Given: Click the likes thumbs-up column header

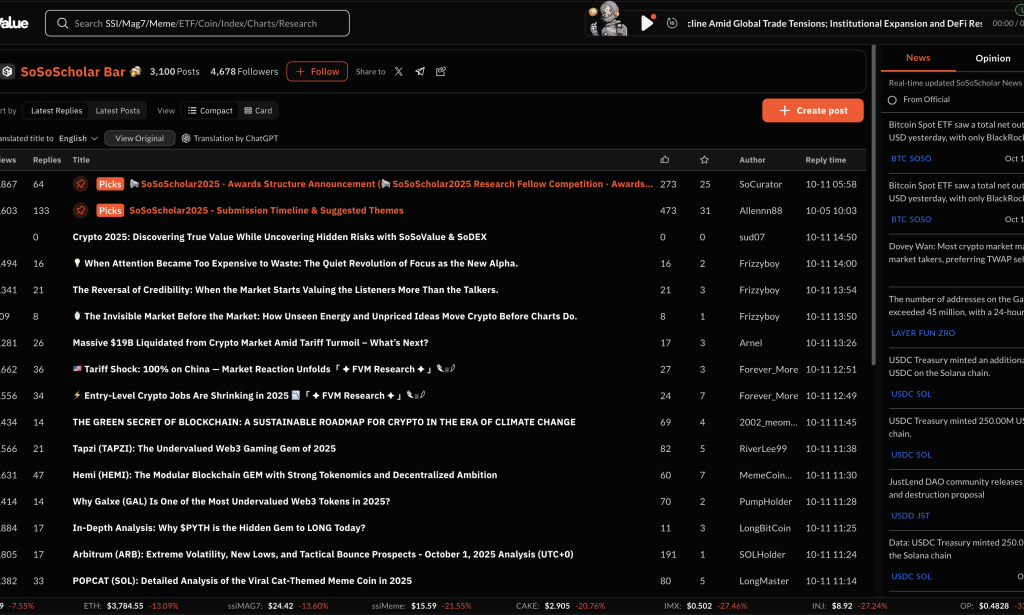Looking at the screenshot, I should click(665, 160).
